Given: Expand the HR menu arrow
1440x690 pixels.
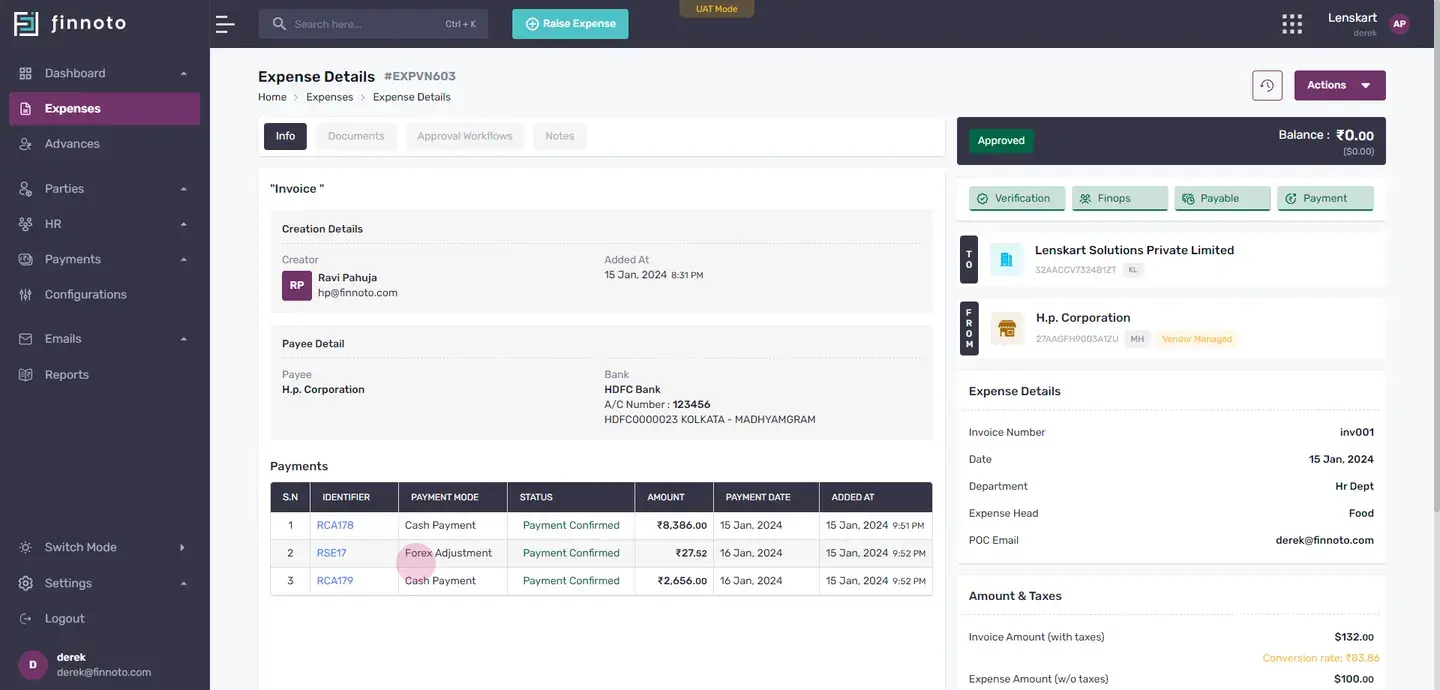Looking at the screenshot, I should pyautogui.click(x=183, y=224).
